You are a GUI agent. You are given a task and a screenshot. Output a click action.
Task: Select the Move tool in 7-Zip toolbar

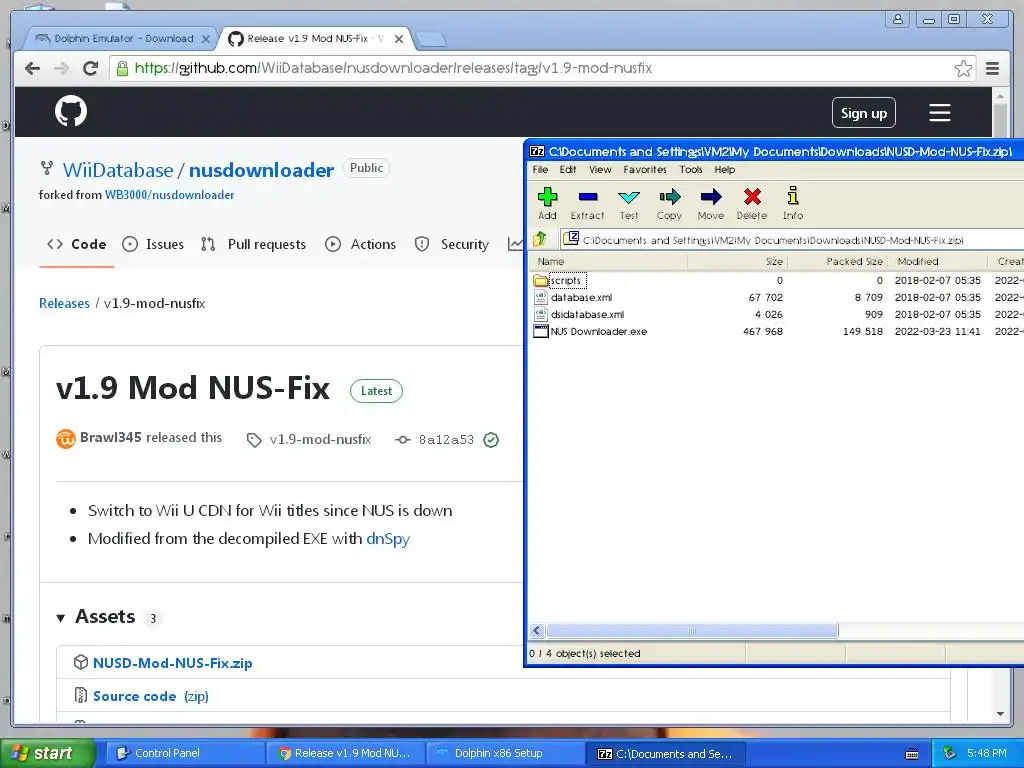tap(711, 204)
